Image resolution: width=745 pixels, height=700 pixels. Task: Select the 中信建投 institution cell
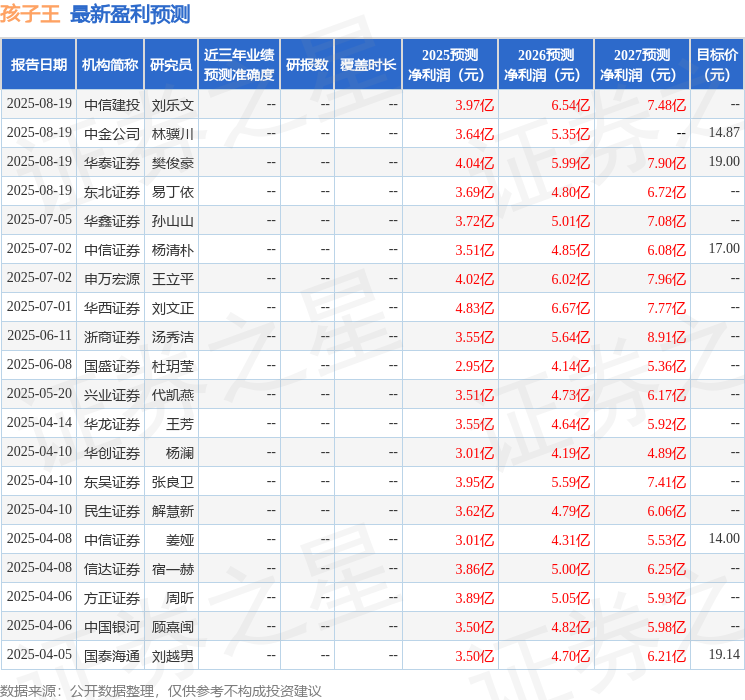click(112, 105)
